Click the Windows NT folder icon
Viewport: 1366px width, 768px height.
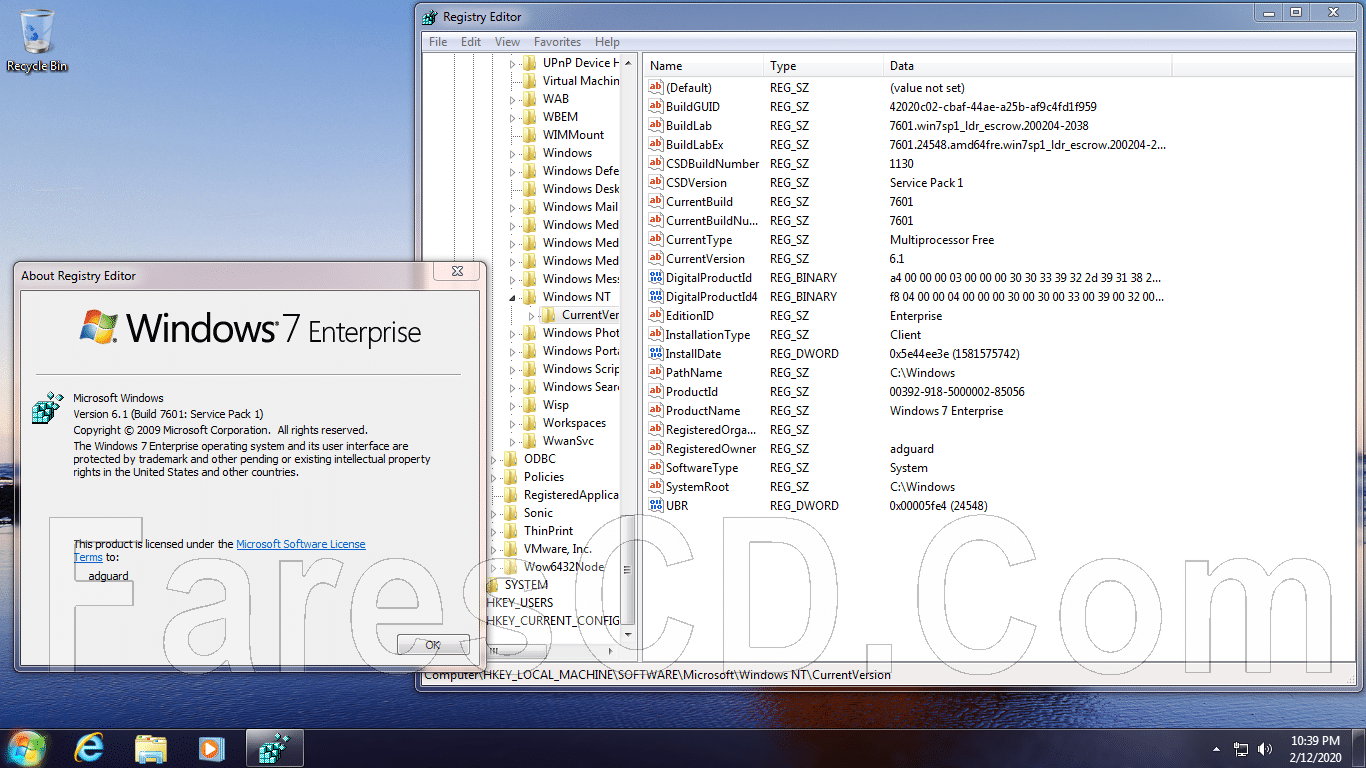pyautogui.click(x=530, y=297)
